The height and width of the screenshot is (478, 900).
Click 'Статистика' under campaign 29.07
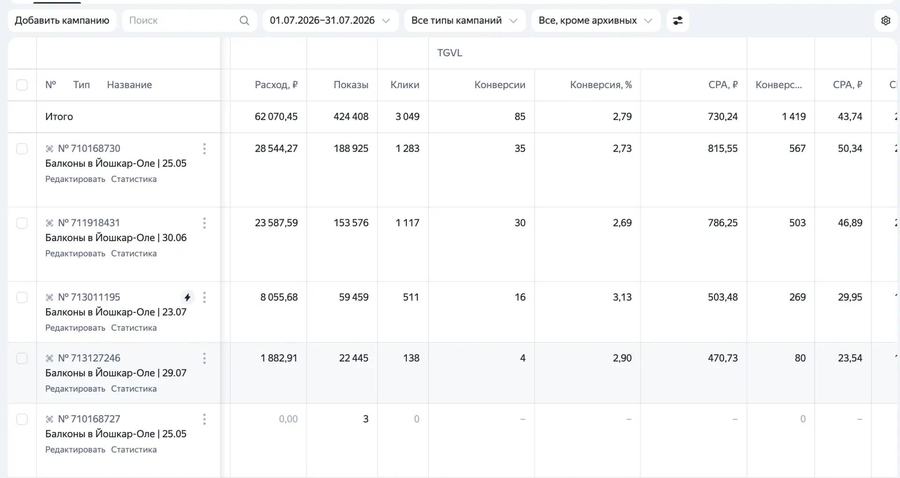pos(134,389)
